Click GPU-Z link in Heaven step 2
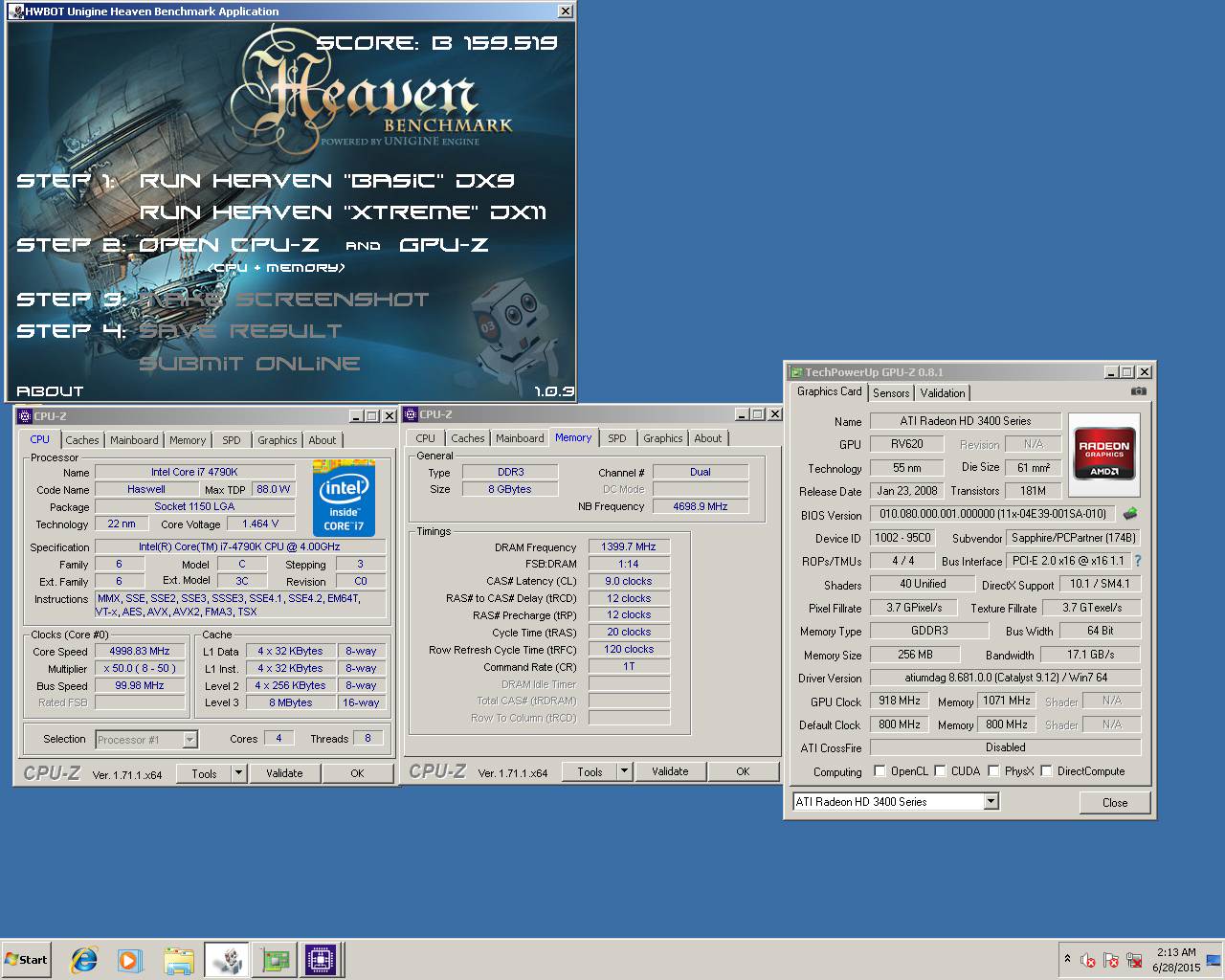The image size is (1225, 980). pos(444,245)
